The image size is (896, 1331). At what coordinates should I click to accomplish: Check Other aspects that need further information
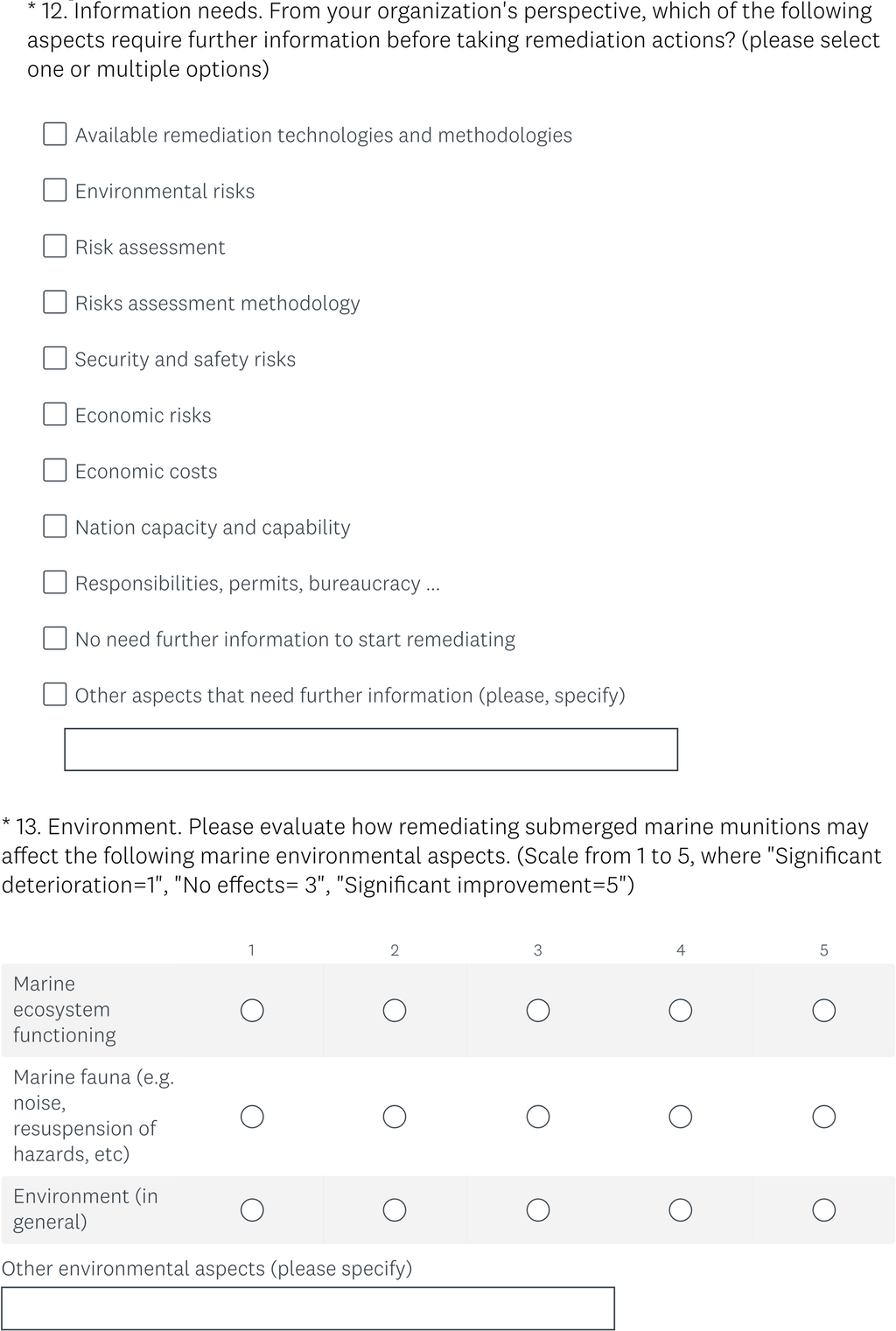click(55, 694)
